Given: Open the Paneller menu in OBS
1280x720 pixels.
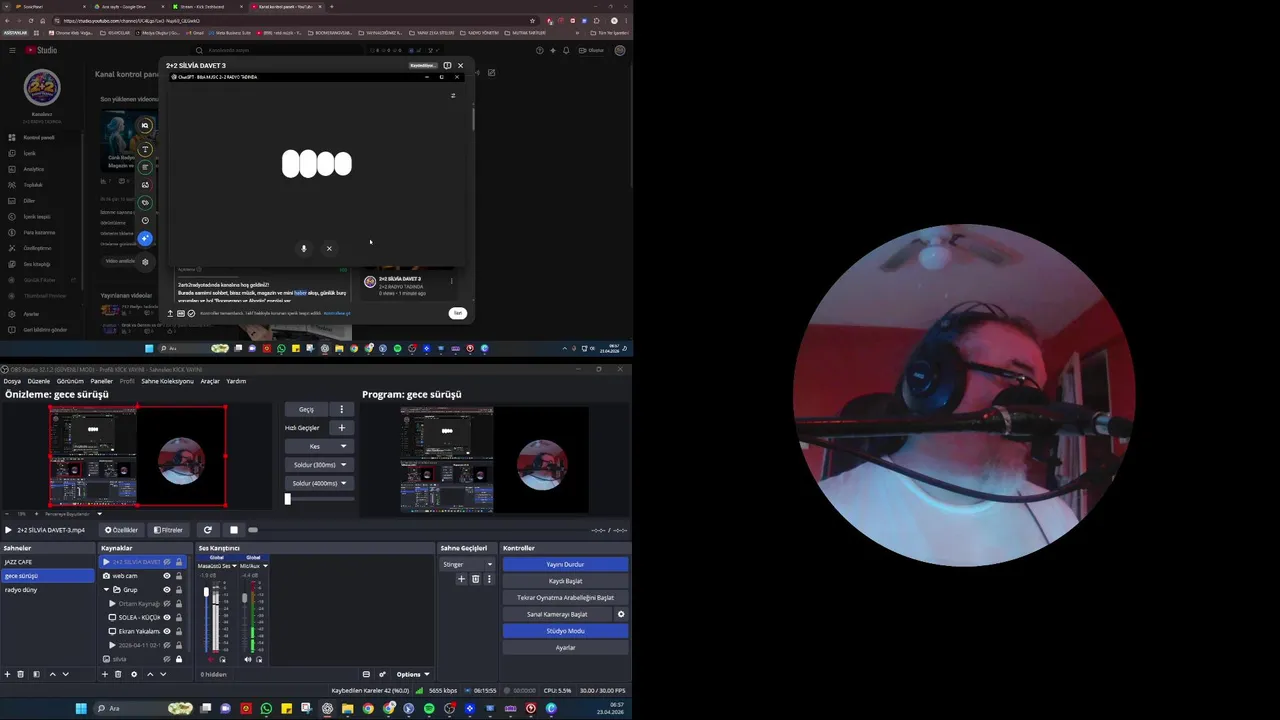Looking at the screenshot, I should [102, 381].
